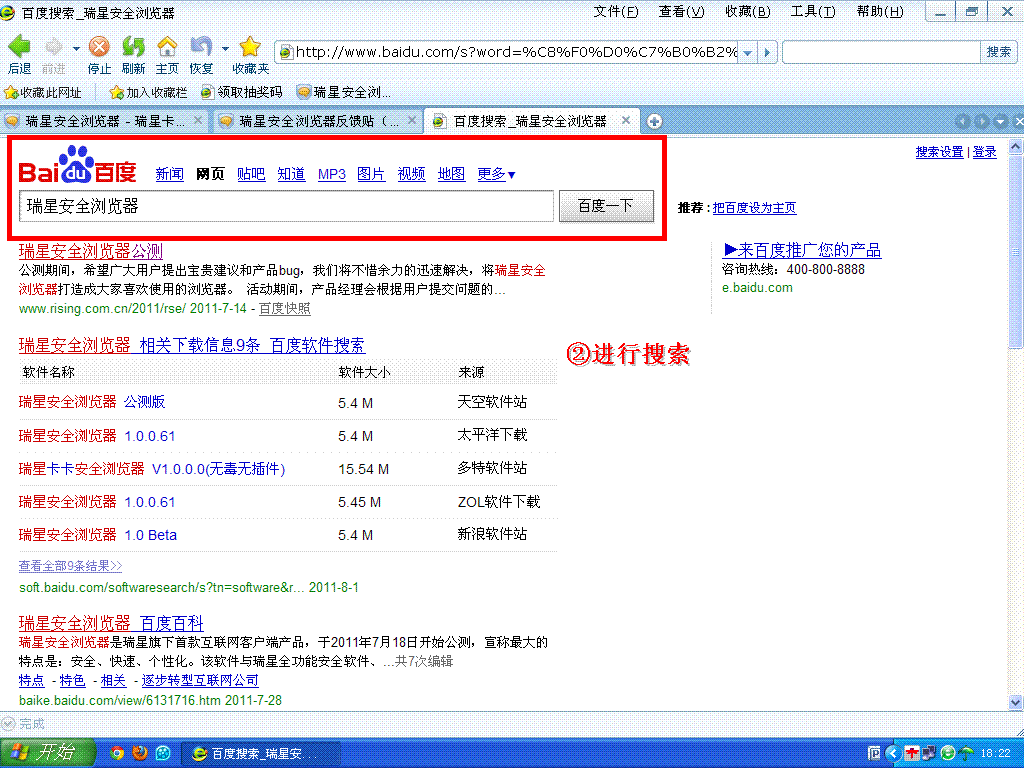This screenshot has width=1024, height=768.
Task: Open the 瑞星安全浏览器公测 result
Action: pyautogui.click(x=91, y=251)
